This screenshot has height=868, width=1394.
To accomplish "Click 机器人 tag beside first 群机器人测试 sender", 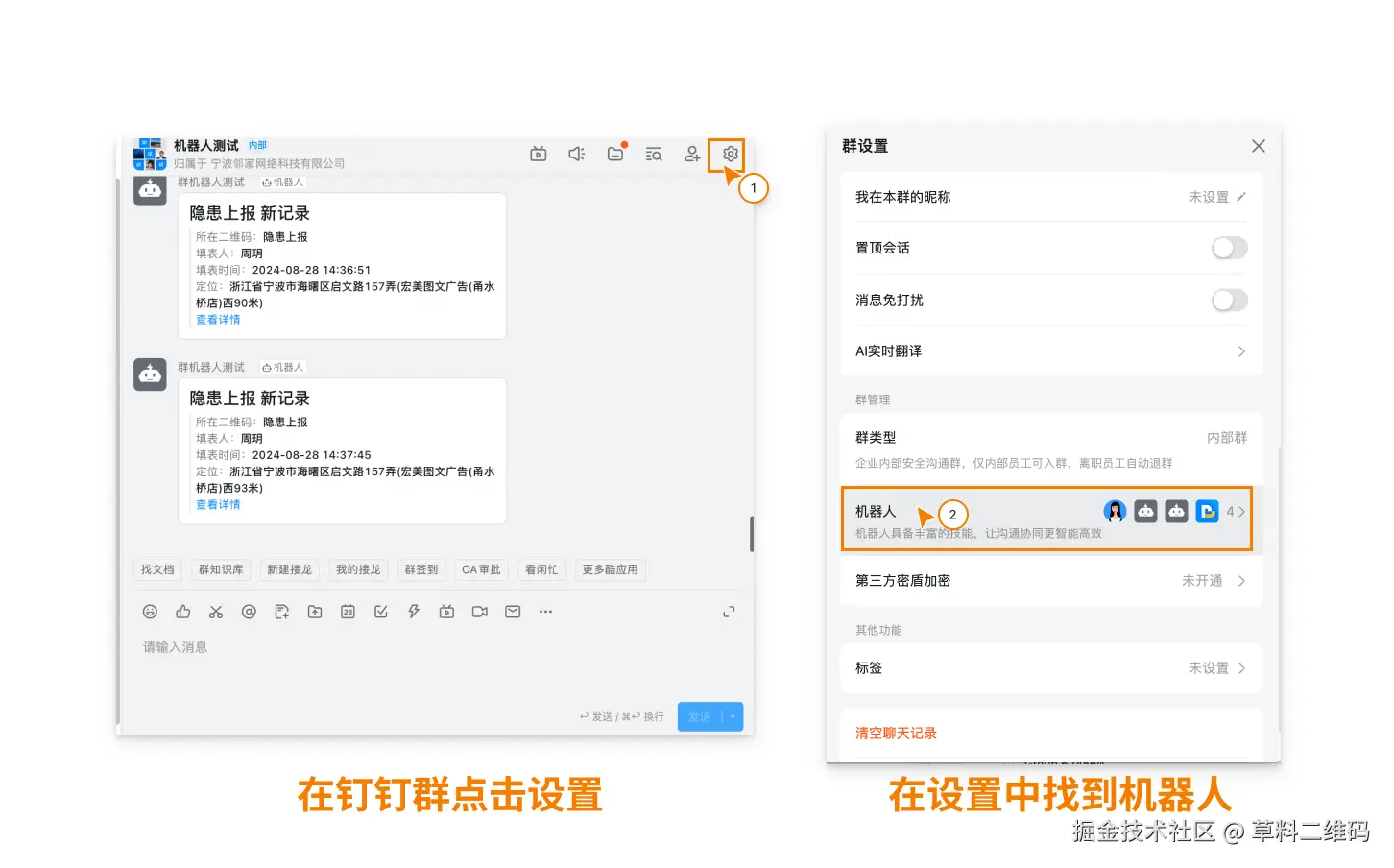I will (282, 182).
